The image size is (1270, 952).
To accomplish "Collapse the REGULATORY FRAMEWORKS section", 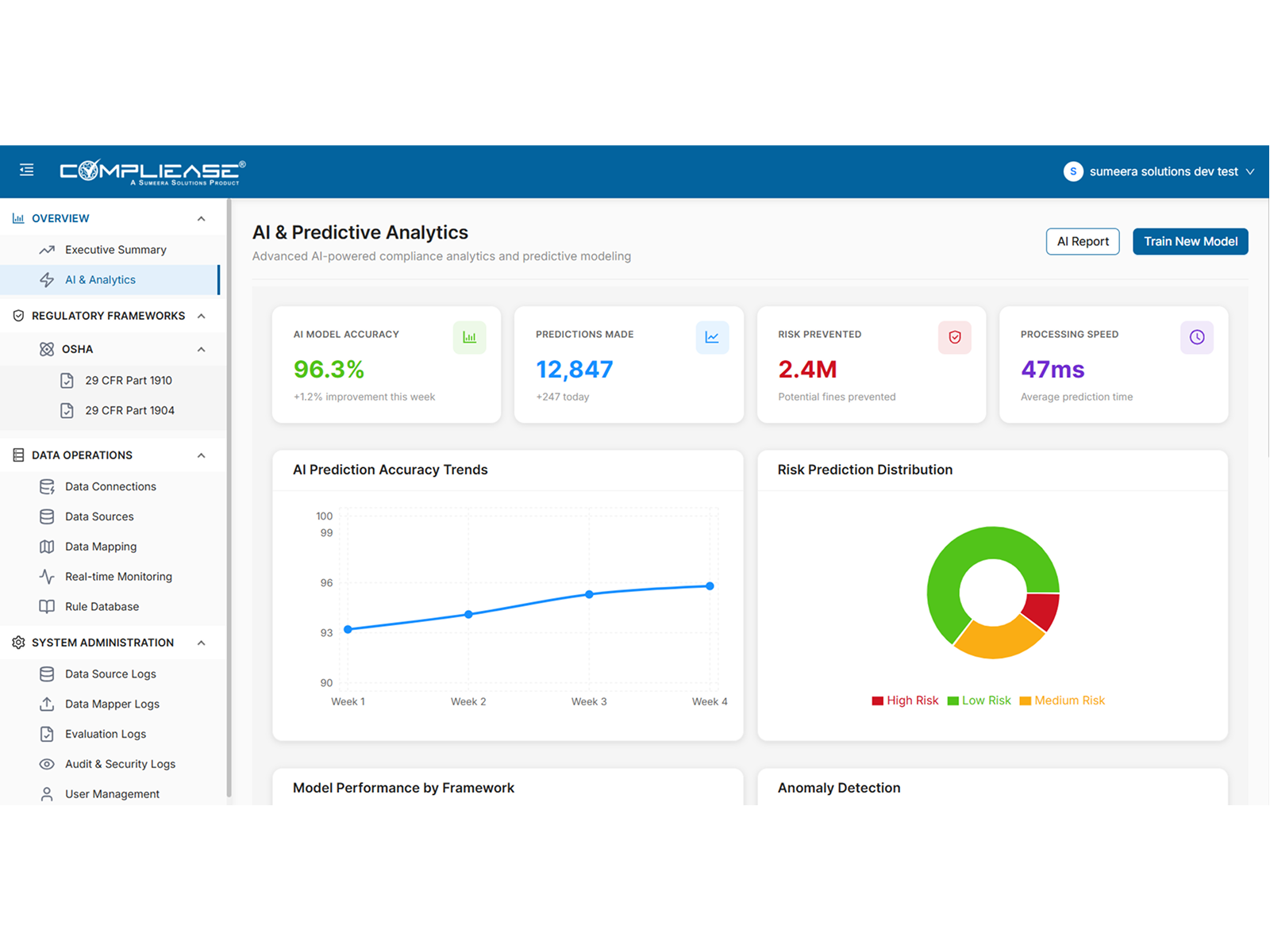I will point(202,315).
